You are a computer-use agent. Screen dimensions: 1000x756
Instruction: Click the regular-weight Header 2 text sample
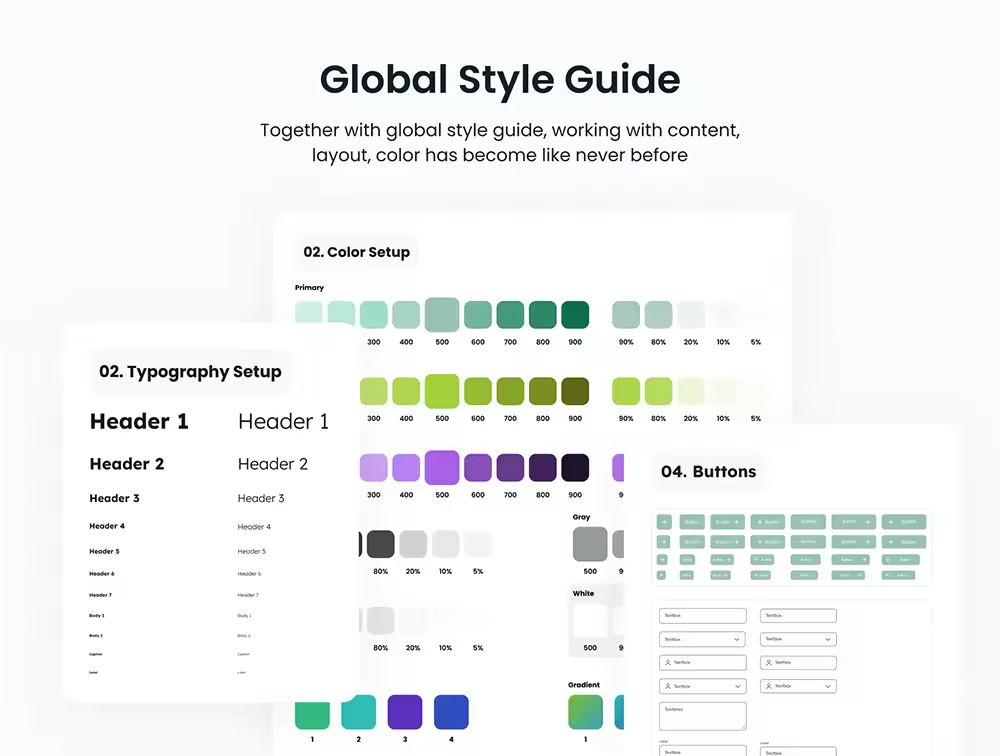(272, 464)
